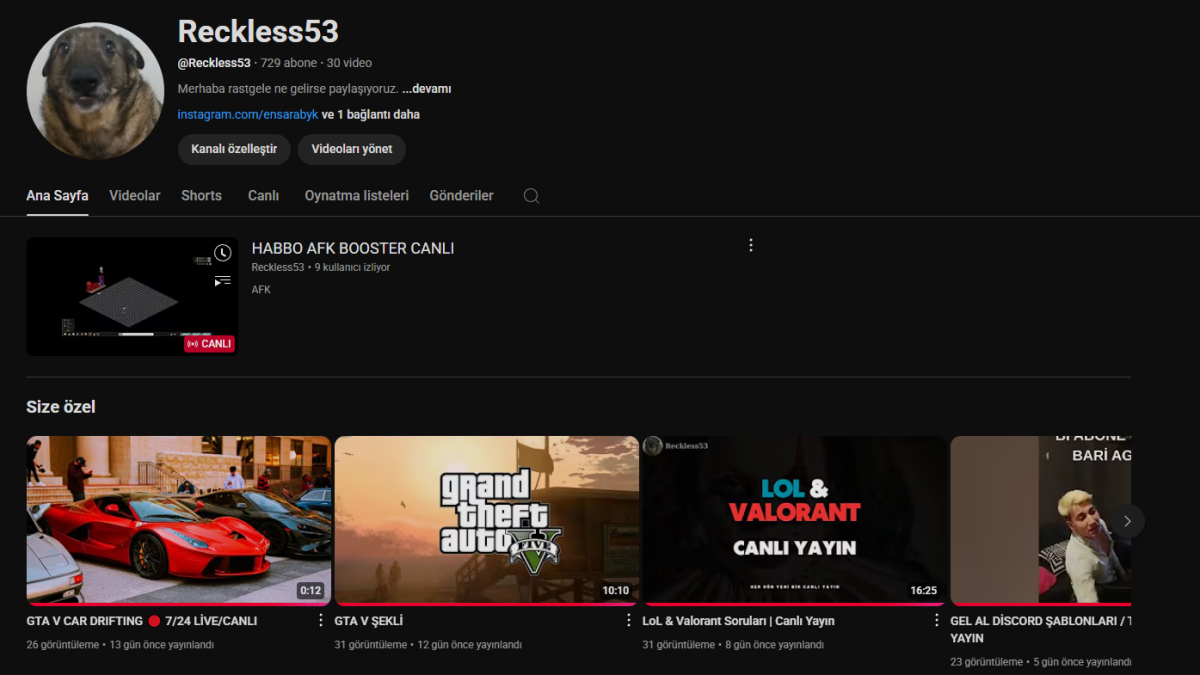Click the 10:10 duration badge

(x=616, y=591)
